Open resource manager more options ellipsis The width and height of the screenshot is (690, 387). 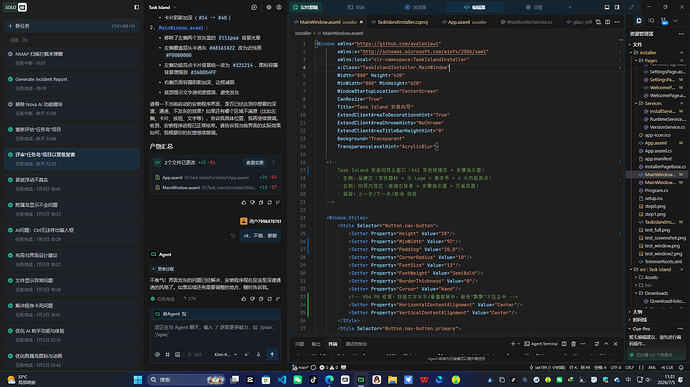[681, 33]
